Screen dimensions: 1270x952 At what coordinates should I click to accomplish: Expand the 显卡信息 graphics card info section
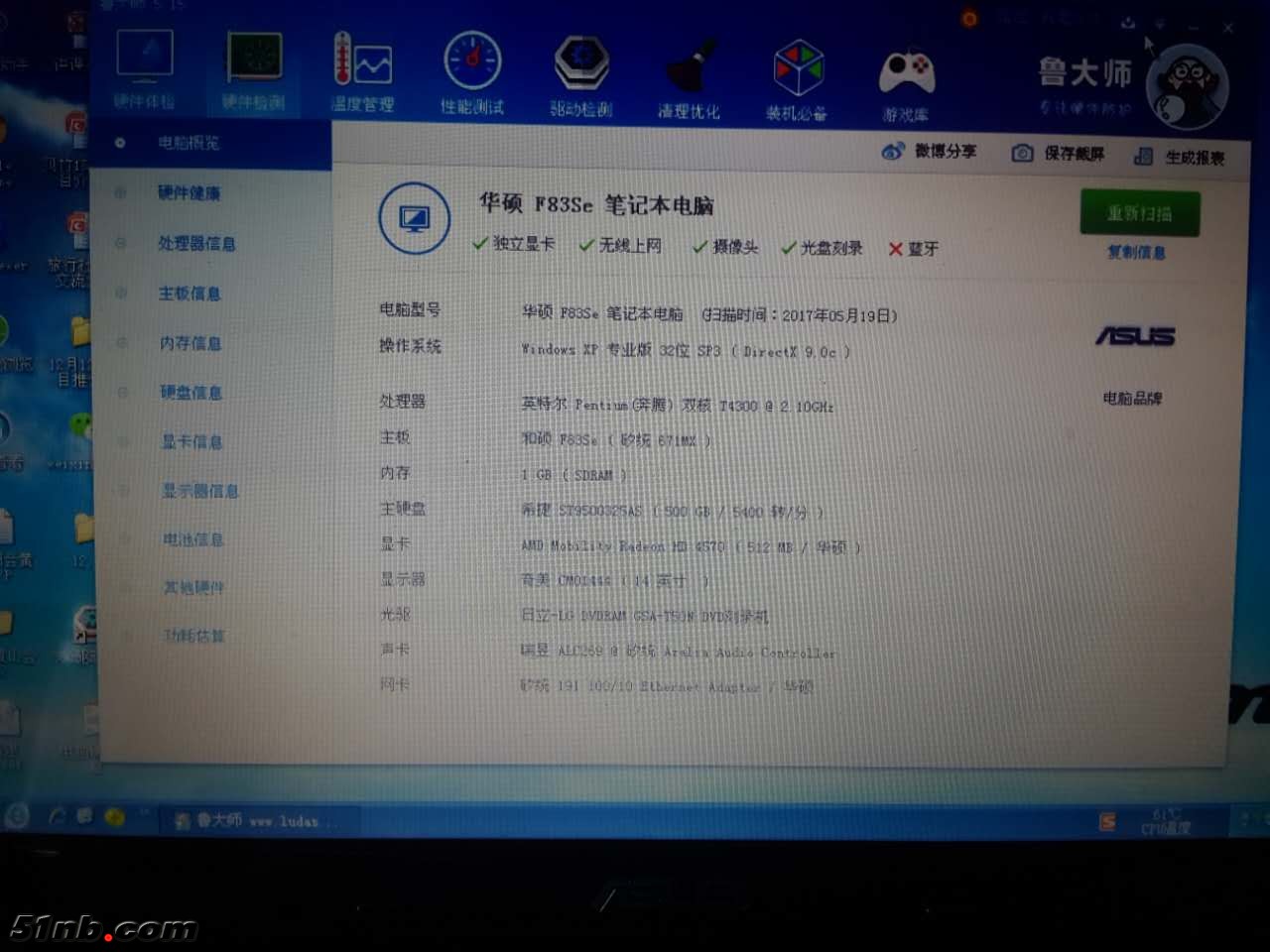point(190,441)
